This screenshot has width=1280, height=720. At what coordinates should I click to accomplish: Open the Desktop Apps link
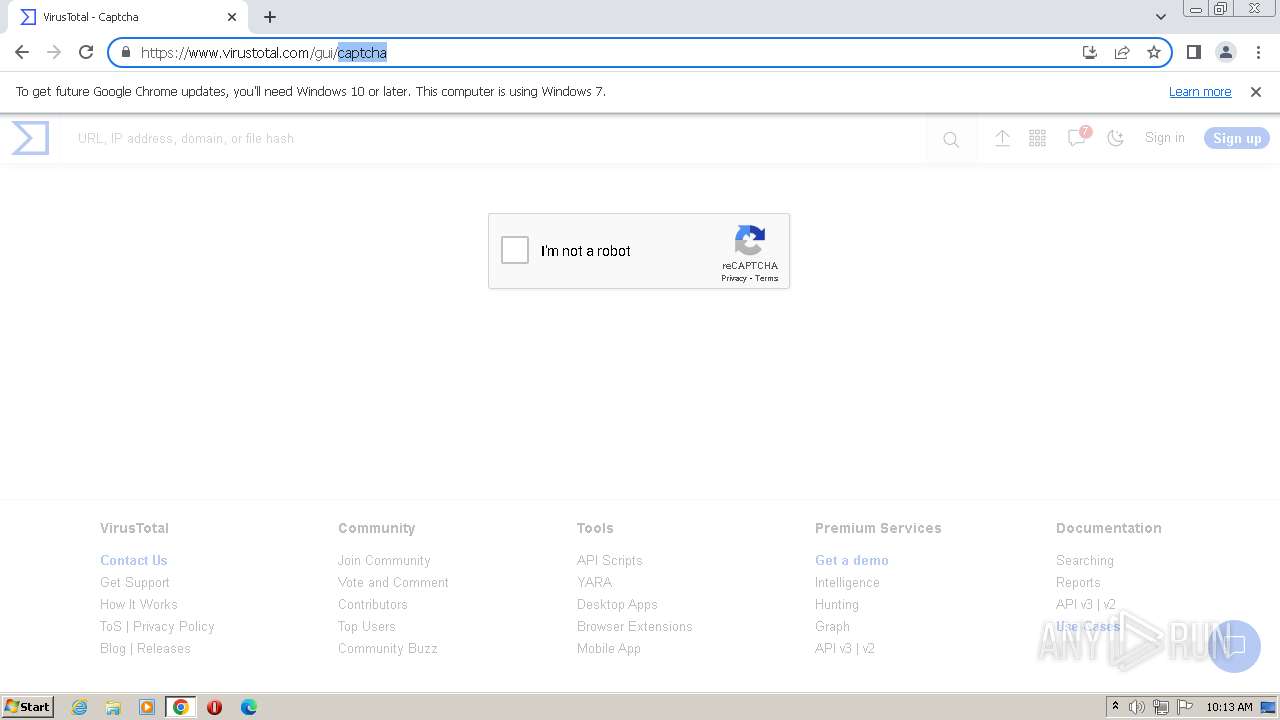617,604
